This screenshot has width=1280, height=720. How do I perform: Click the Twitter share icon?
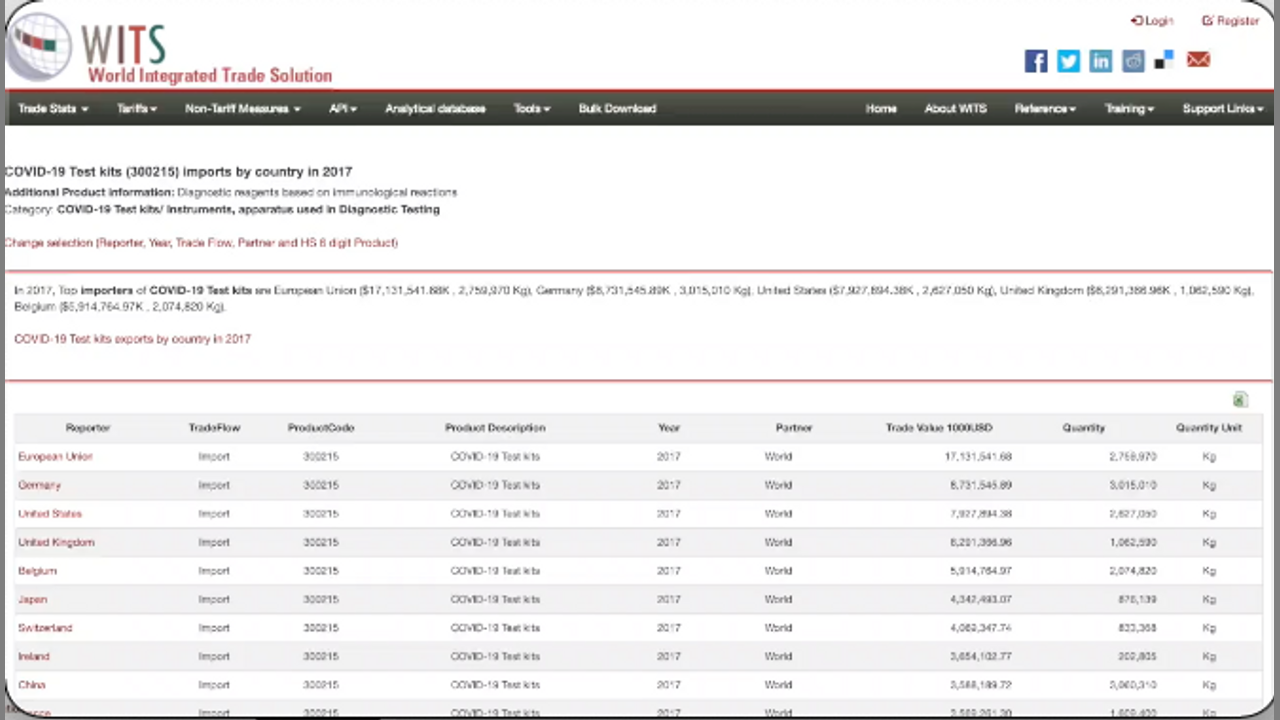(1068, 61)
